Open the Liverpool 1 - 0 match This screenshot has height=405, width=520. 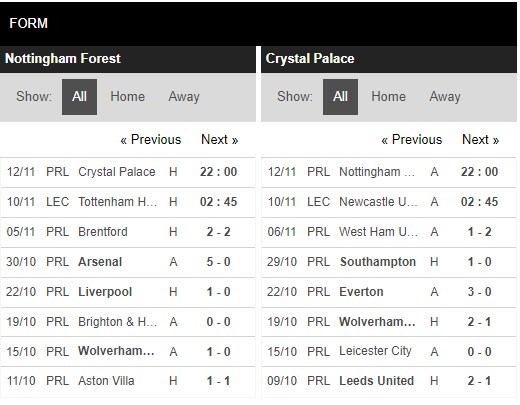128,292
